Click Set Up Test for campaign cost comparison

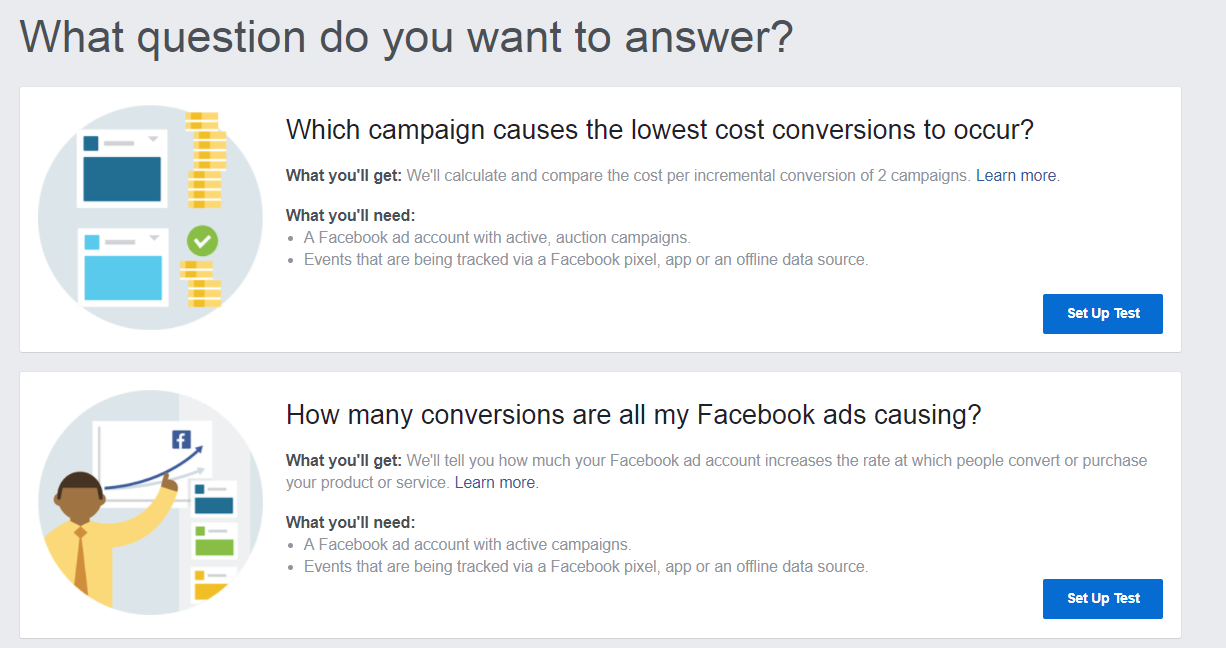coord(1102,314)
